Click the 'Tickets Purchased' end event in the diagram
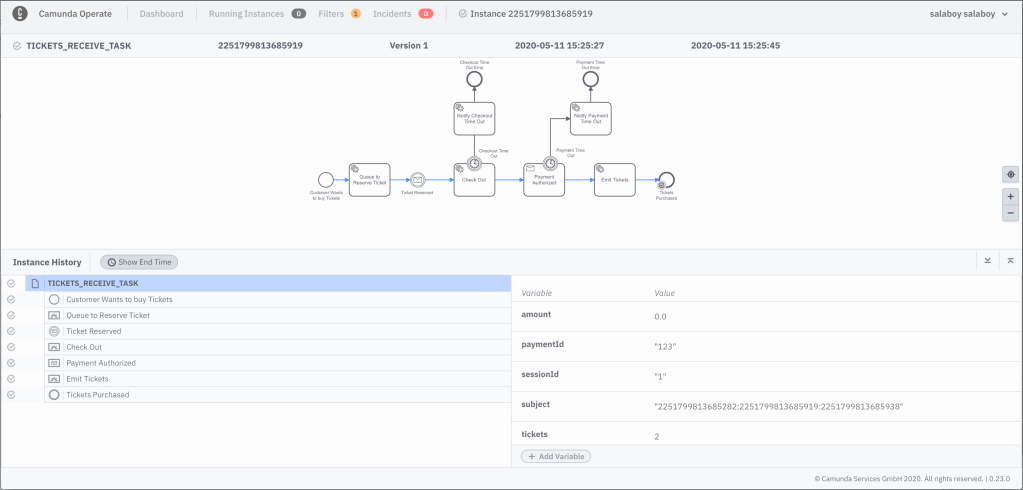 click(667, 179)
